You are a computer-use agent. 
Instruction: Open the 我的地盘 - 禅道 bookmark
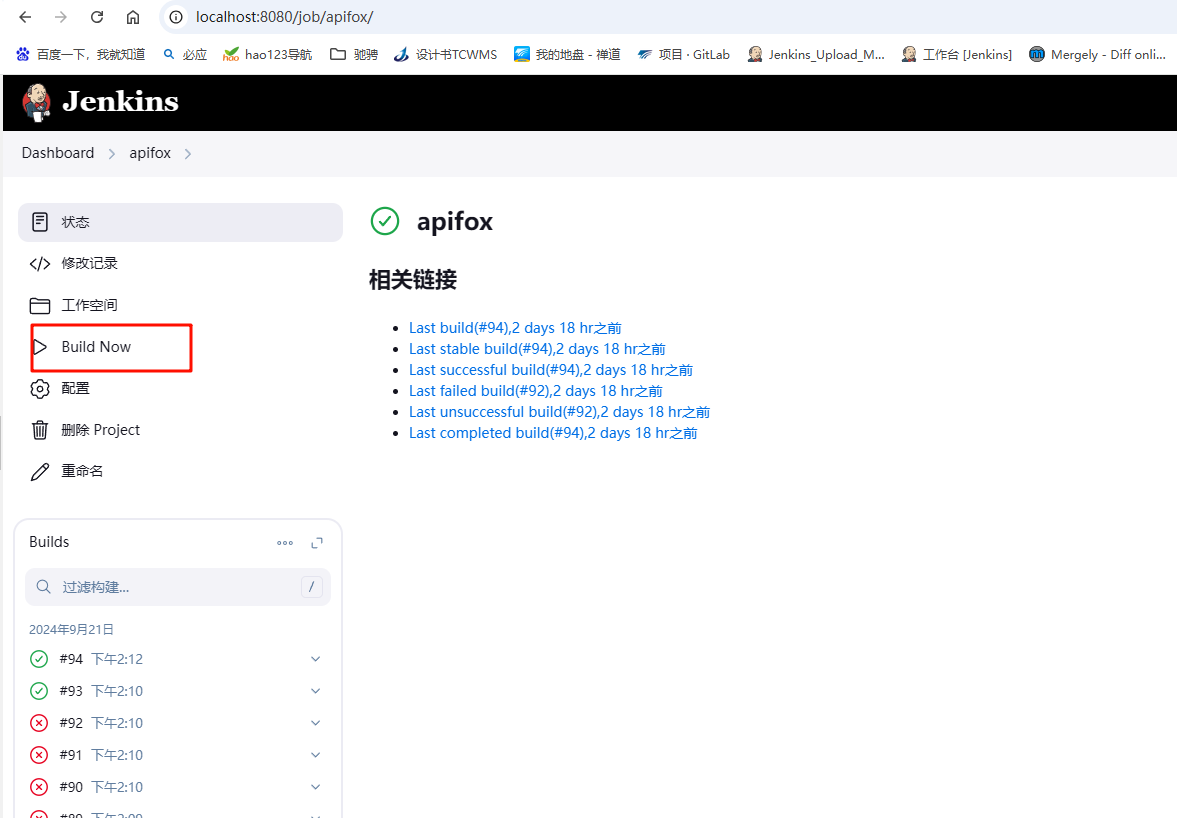[x=567, y=54]
